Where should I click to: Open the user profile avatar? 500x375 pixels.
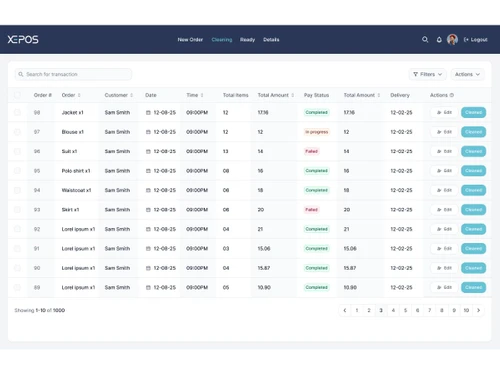[x=452, y=39]
